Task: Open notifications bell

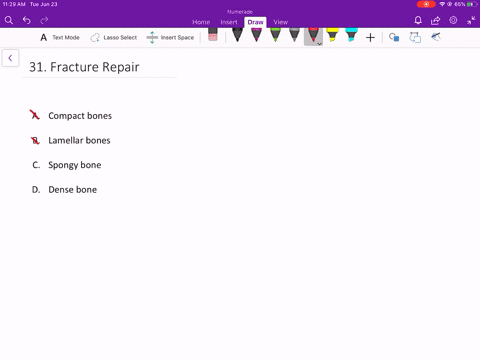Action: pyautogui.click(x=418, y=20)
